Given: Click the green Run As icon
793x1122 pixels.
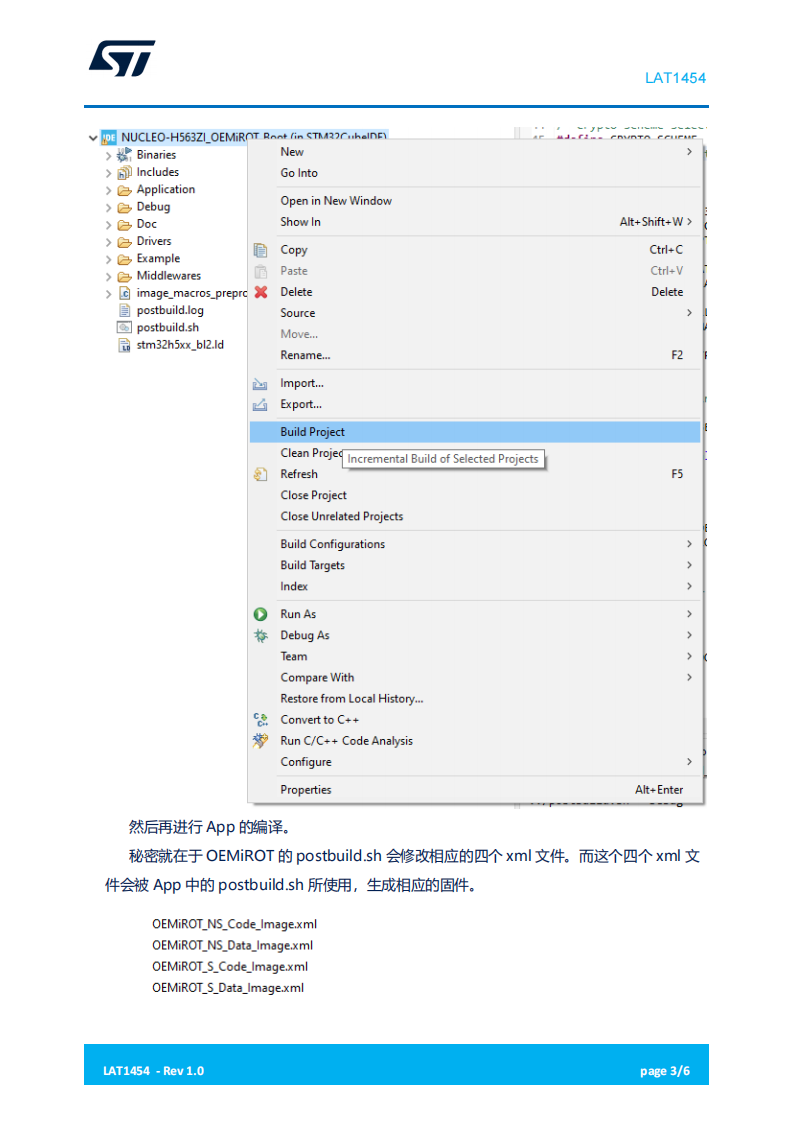Looking at the screenshot, I should [x=261, y=614].
